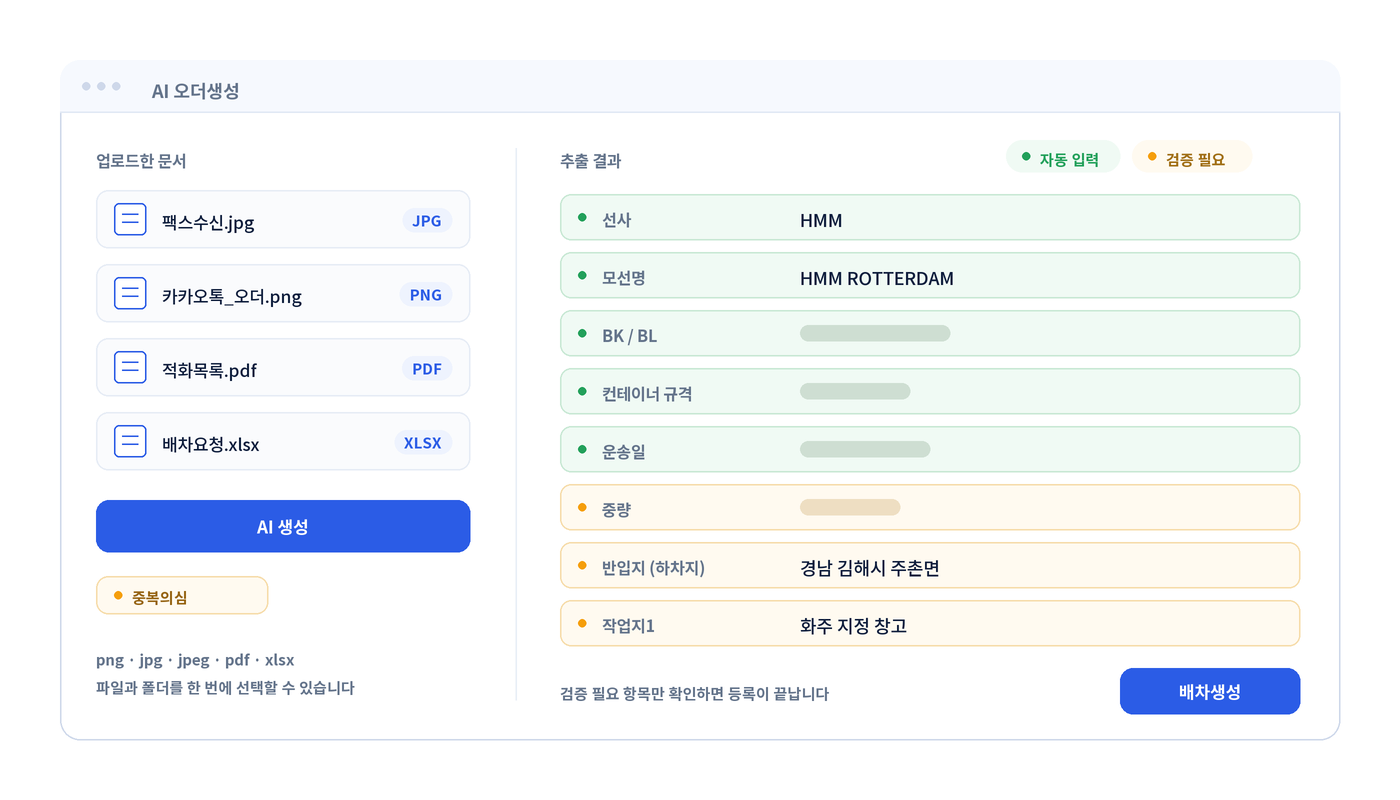This screenshot has width=1400, height=800.
Task: Click the 검증 필요 항목만 확인하면 note
Action: coord(695,693)
